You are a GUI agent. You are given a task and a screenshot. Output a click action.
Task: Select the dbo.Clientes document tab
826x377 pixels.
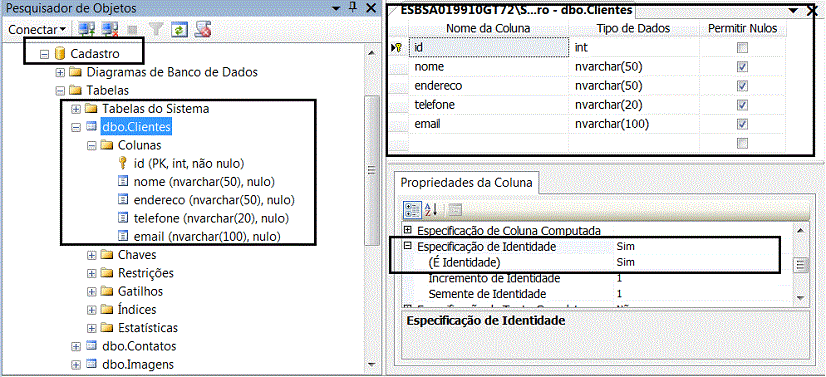516,11
